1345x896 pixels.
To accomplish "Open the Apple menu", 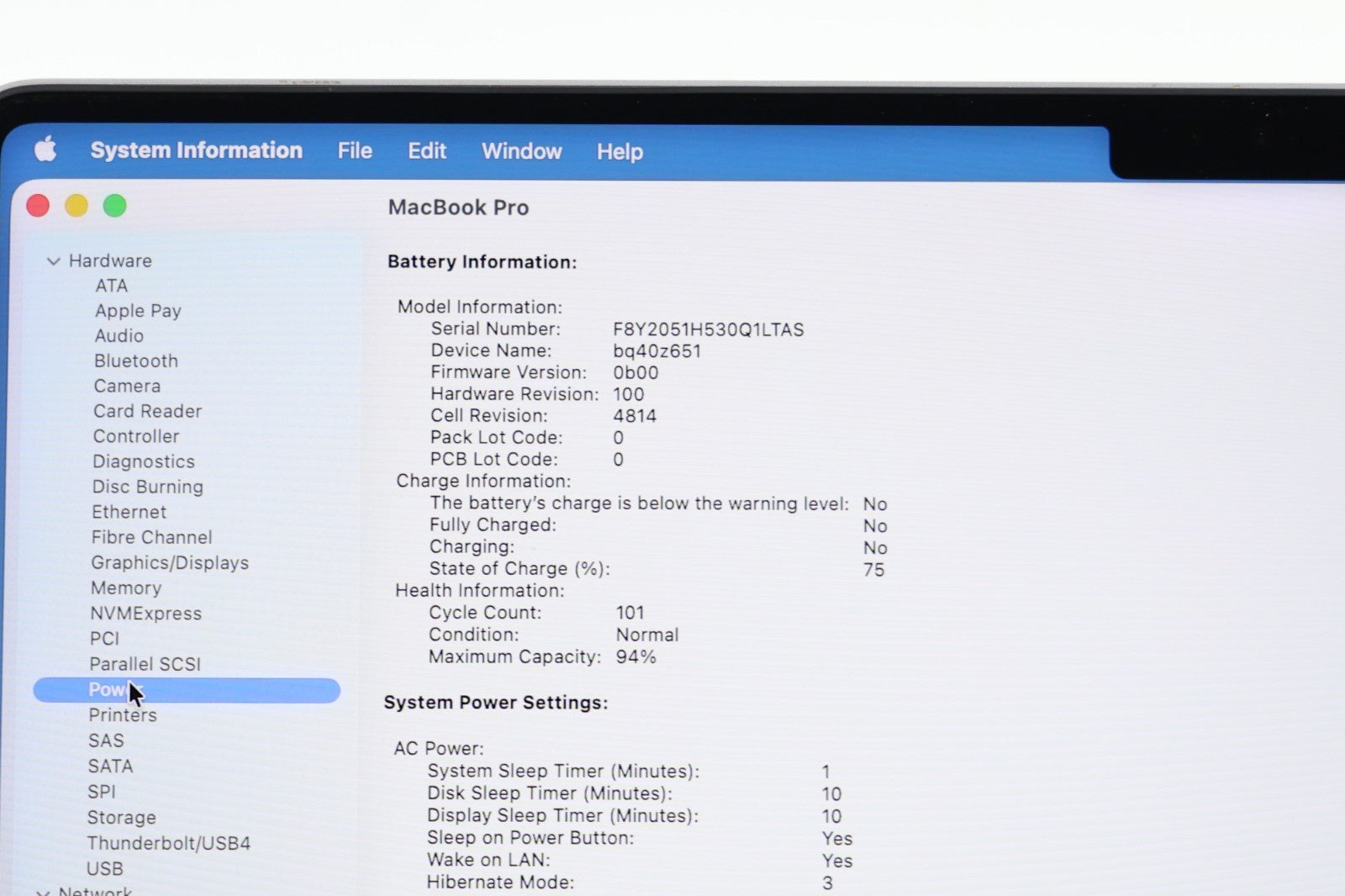I will 45,150.
